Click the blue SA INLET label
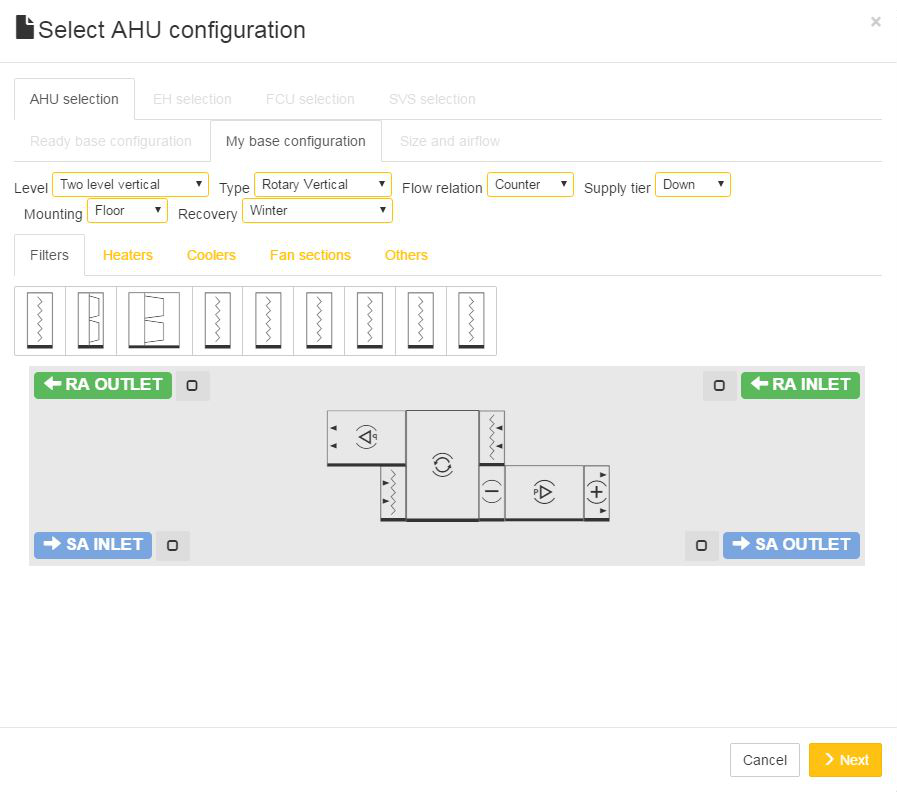Viewport: 897px width, 792px height. [93, 545]
